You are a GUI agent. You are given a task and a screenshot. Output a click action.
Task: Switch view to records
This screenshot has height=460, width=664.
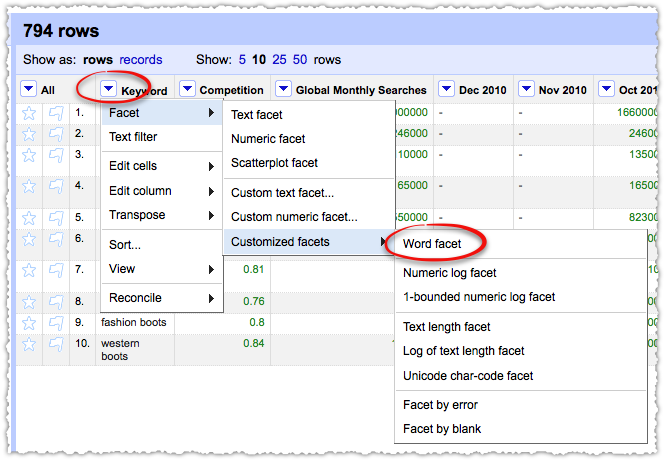(141, 60)
